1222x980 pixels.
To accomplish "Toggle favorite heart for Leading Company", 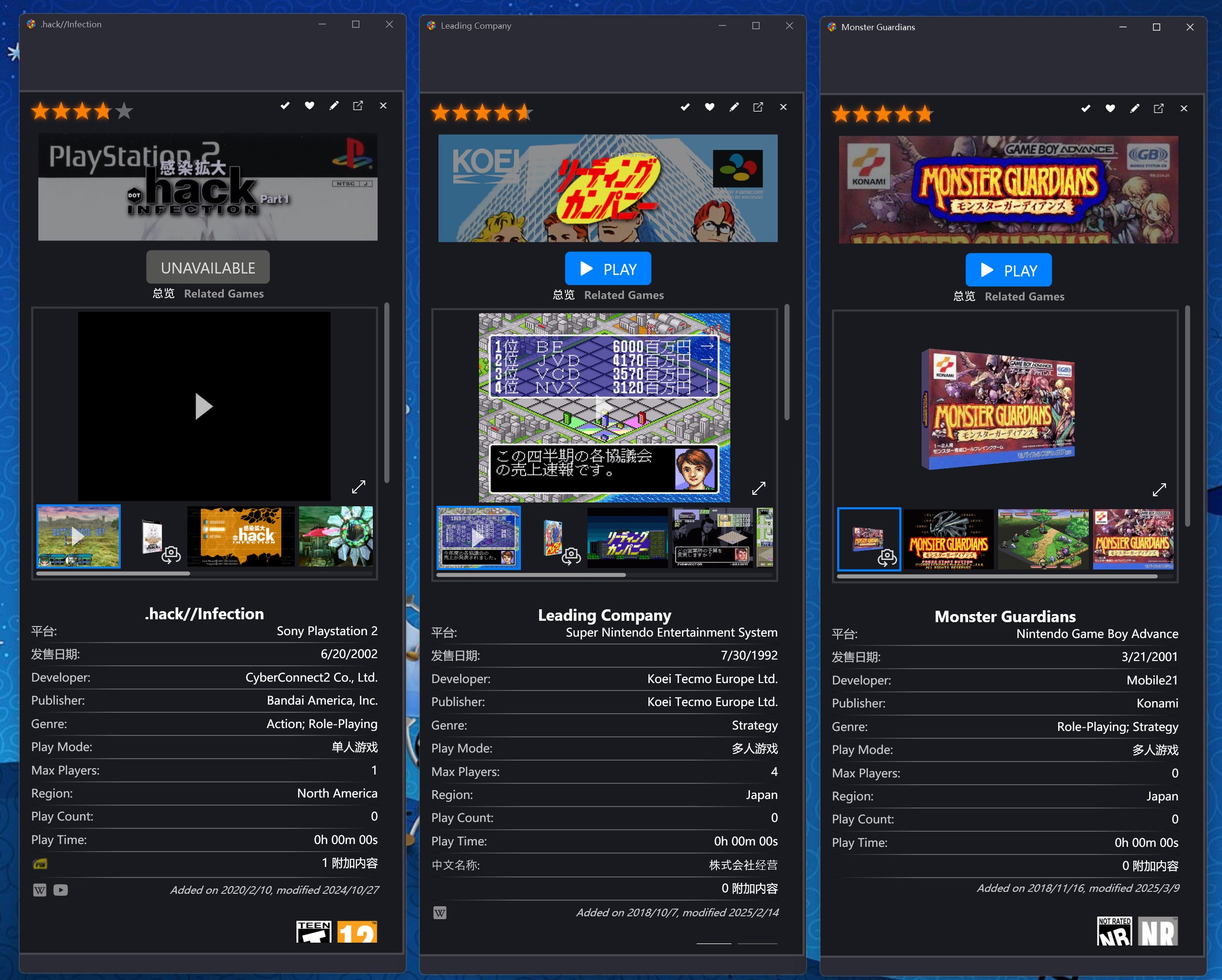I will (x=710, y=107).
